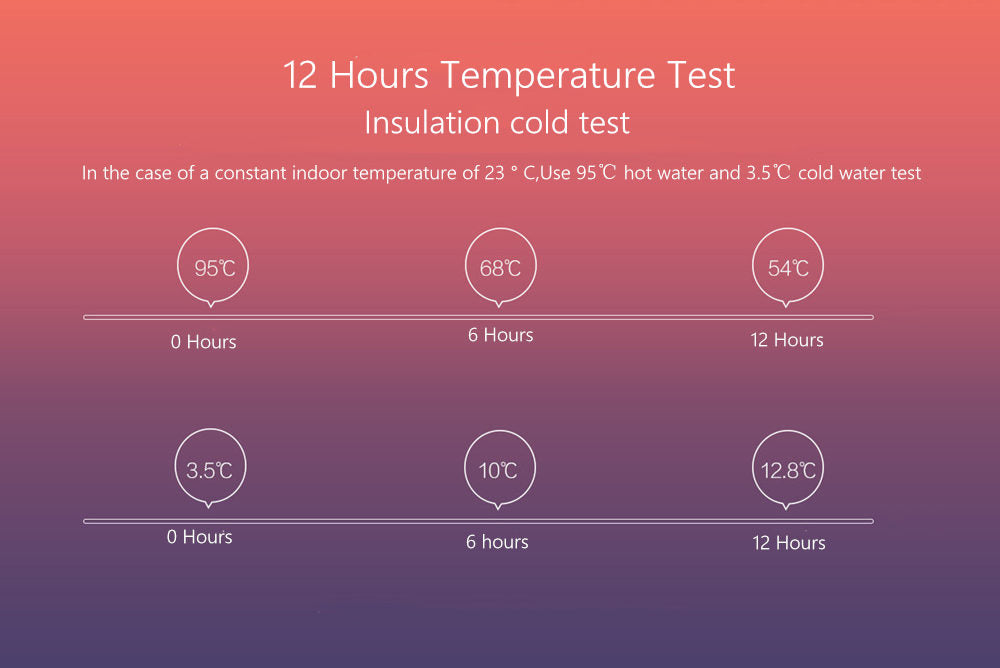Select the 3.5℃ cold water bubble

pyautogui.click(x=210, y=468)
